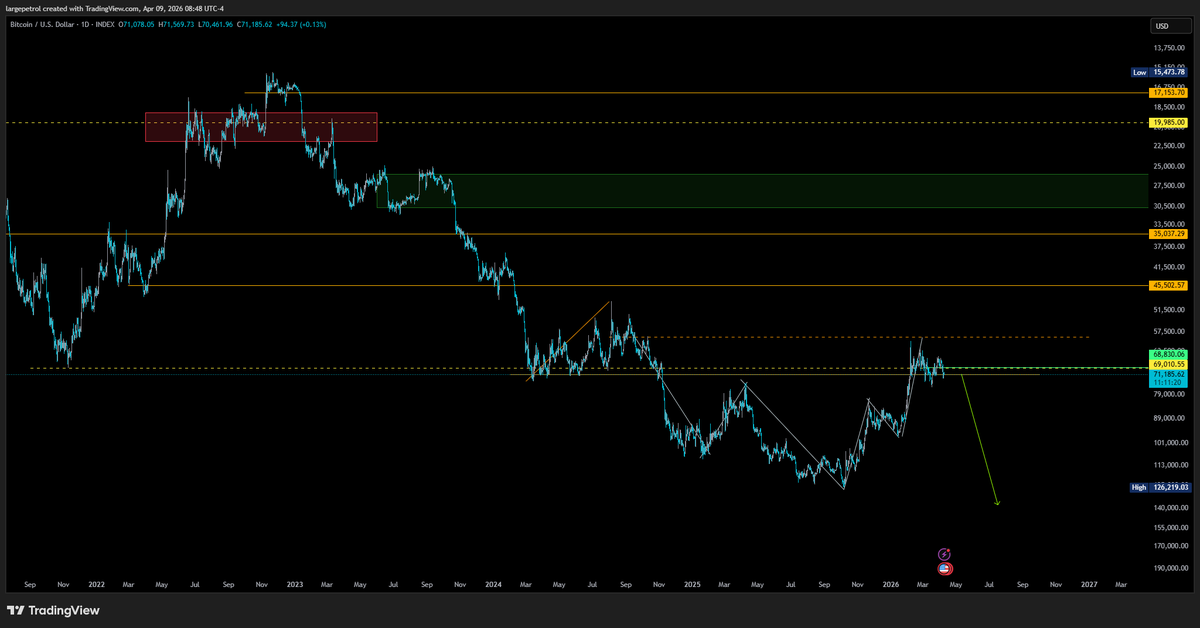1200x628 pixels.
Task: Click the Bitcoin / U.S. Dollar symbol title
Action: coord(40,24)
